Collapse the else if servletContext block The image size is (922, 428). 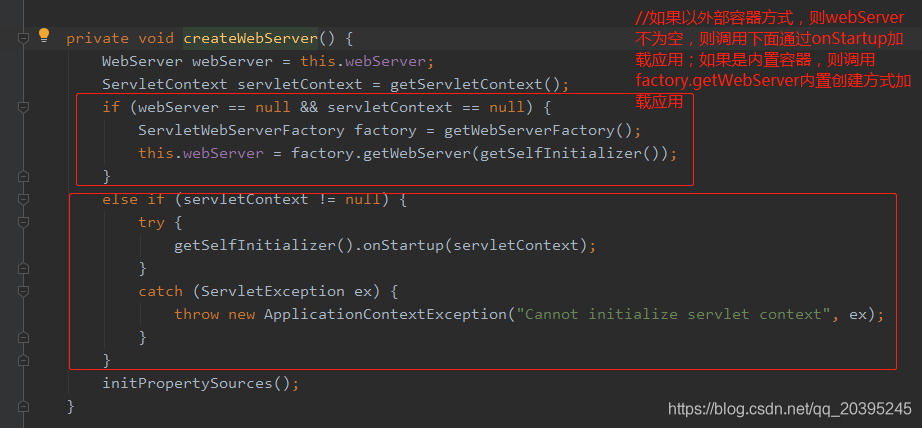tap(23, 199)
